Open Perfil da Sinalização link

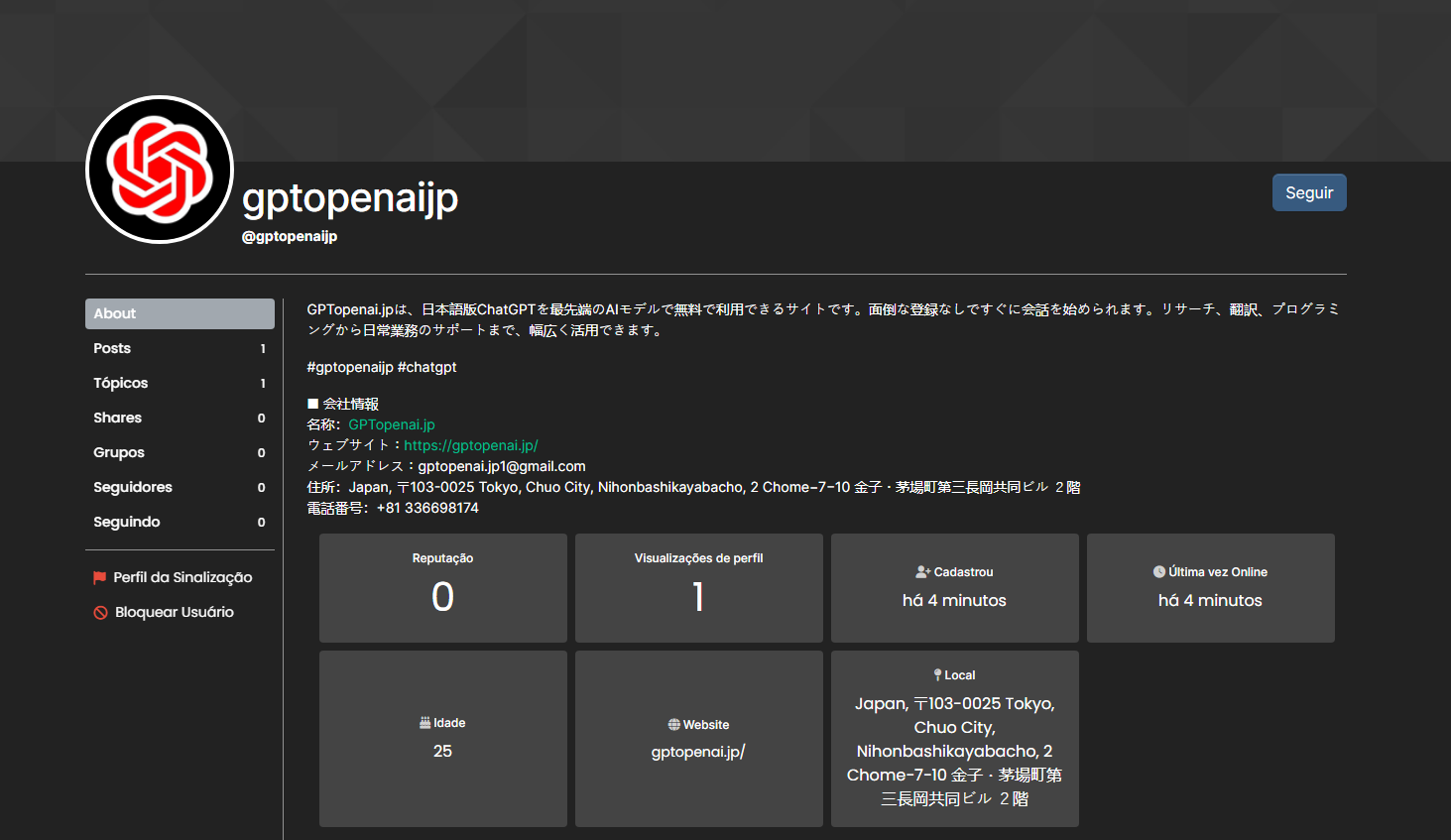coord(182,577)
